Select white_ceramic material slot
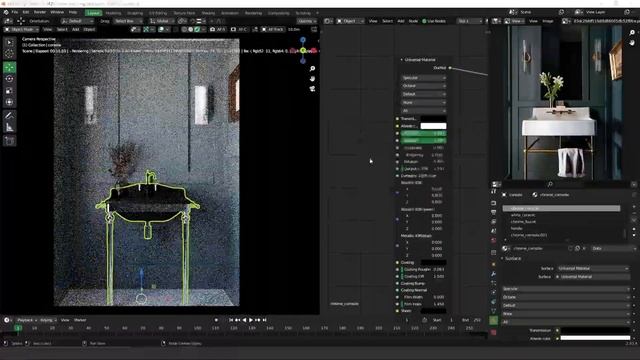This screenshot has height=360, width=640. (561, 215)
